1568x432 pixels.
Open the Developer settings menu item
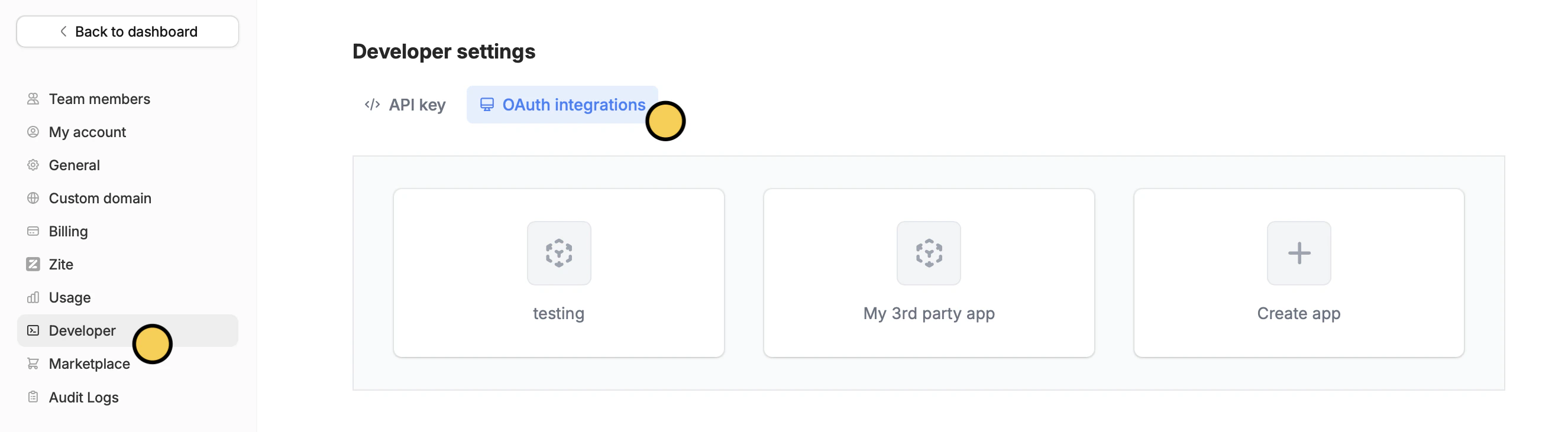pos(82,330)
